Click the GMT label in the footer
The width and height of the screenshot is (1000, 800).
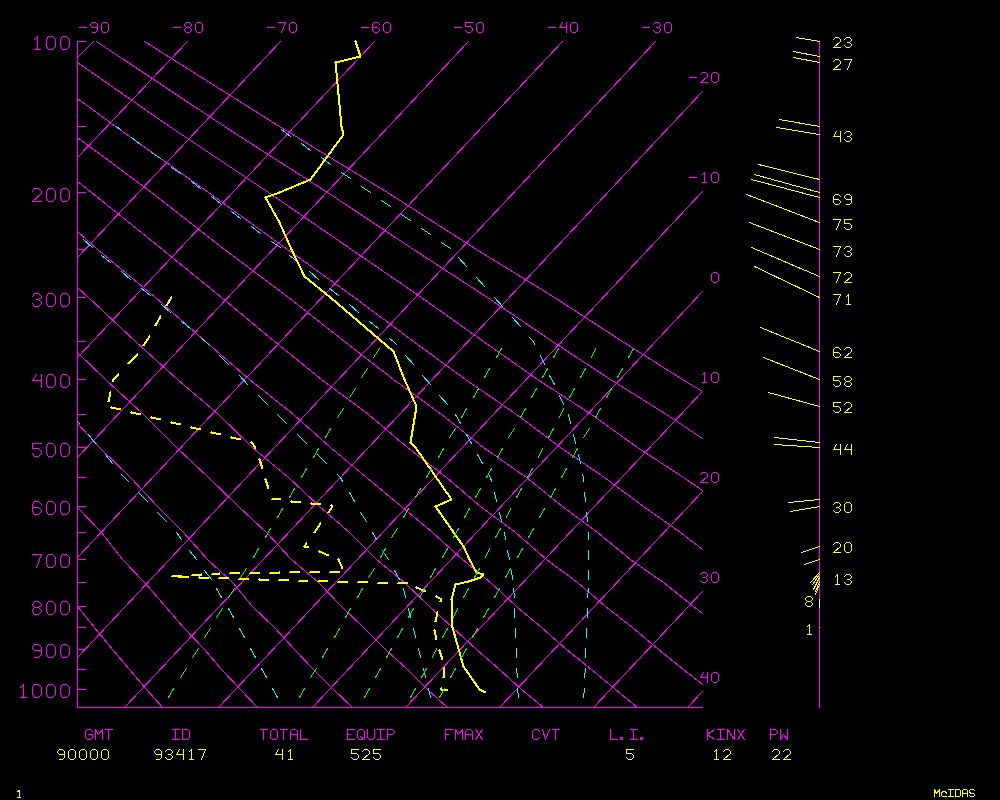pyautogui.click(x=98, y=735)
